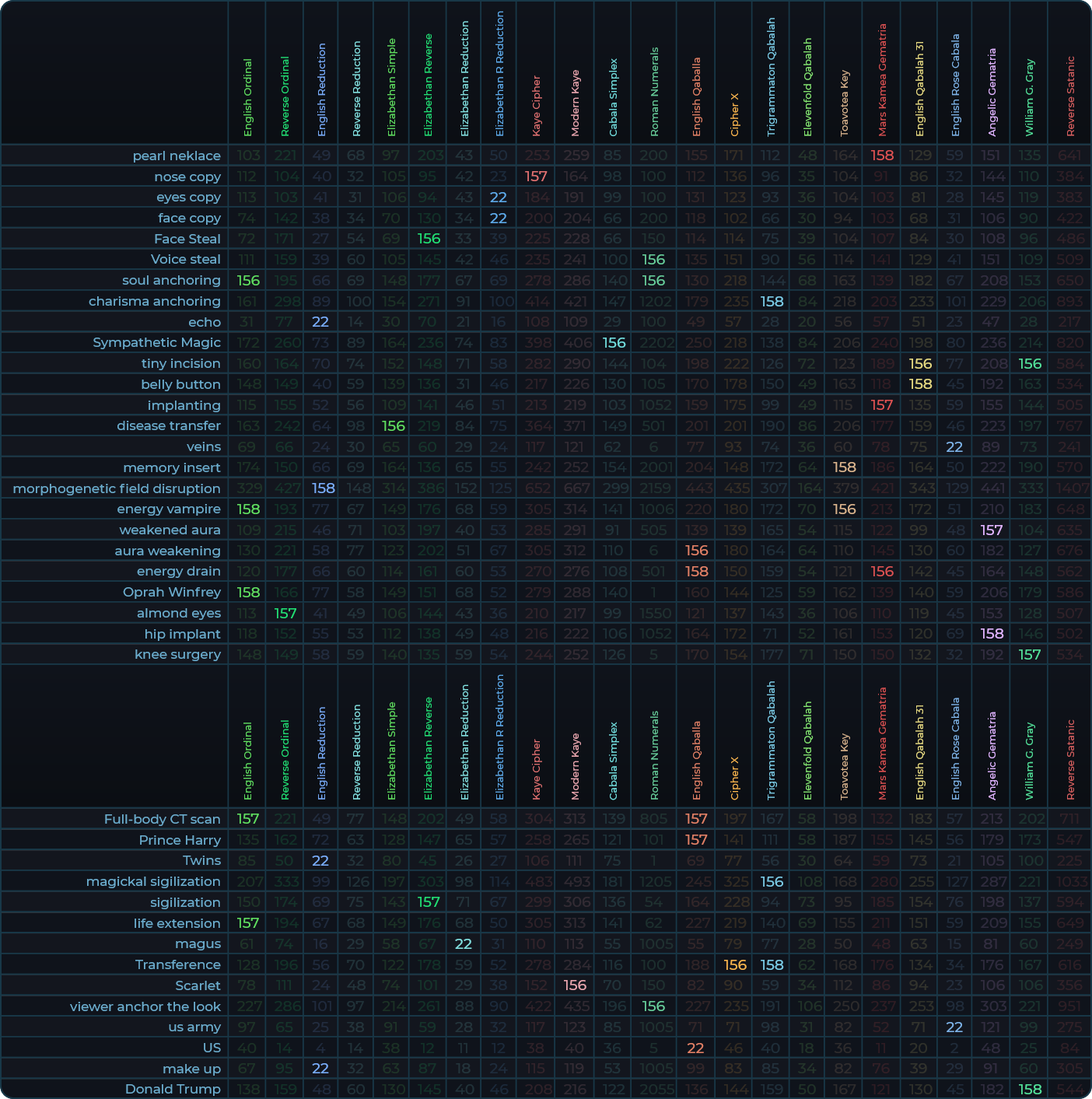This screenshot has width=1092, height=1099.
Task: Click highlighted 22 in the echo row
Action: click(320, 322)
